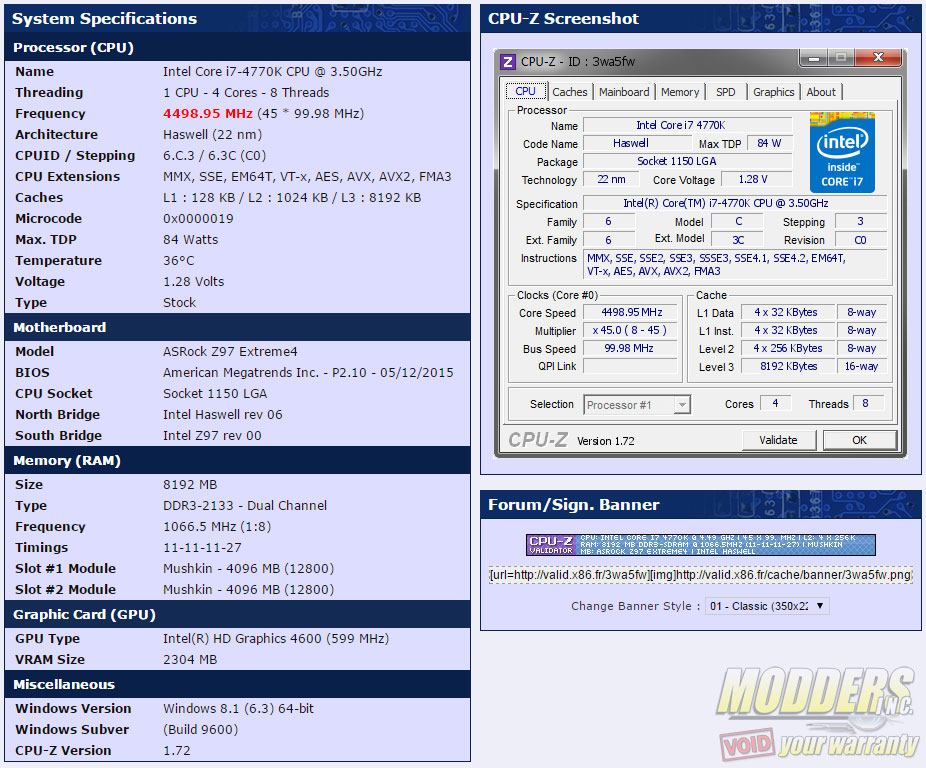This screenshot has height=768, width=926.
Task: Click the Level 2 4 x 256 KBytes field
Action: 788,349
